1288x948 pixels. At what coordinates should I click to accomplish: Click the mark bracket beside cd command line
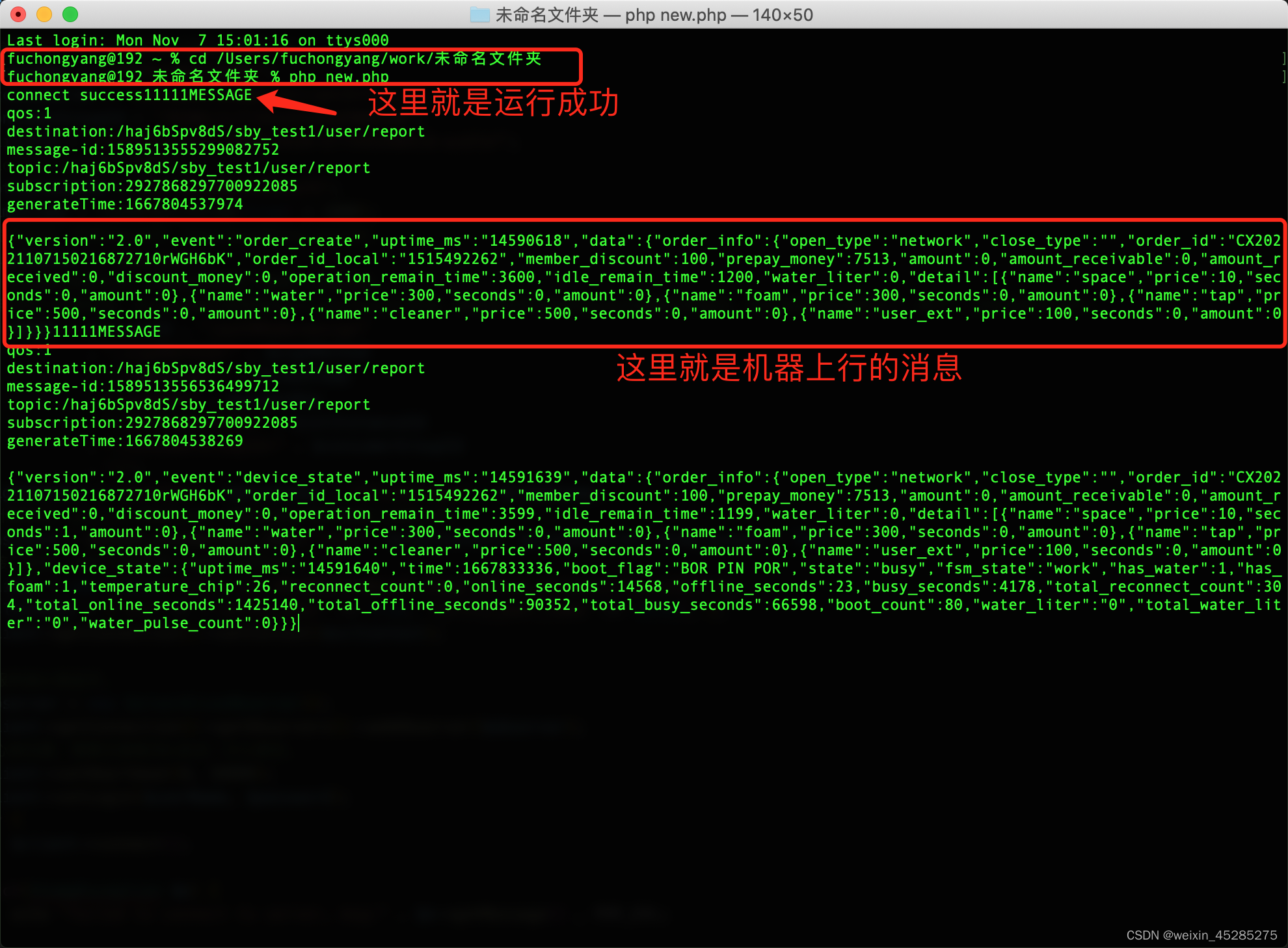tap(1283, 59)
